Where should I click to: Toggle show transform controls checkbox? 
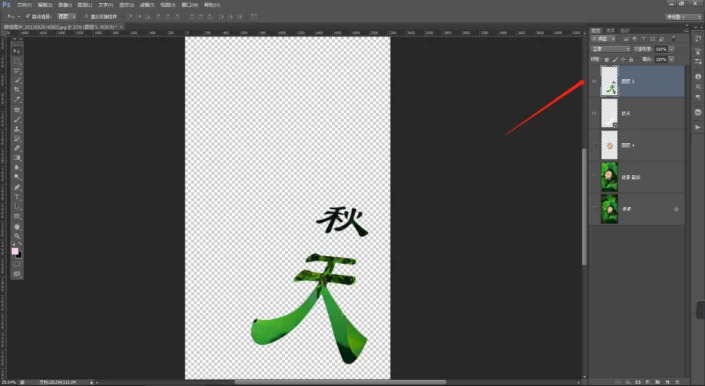(86, 16)
